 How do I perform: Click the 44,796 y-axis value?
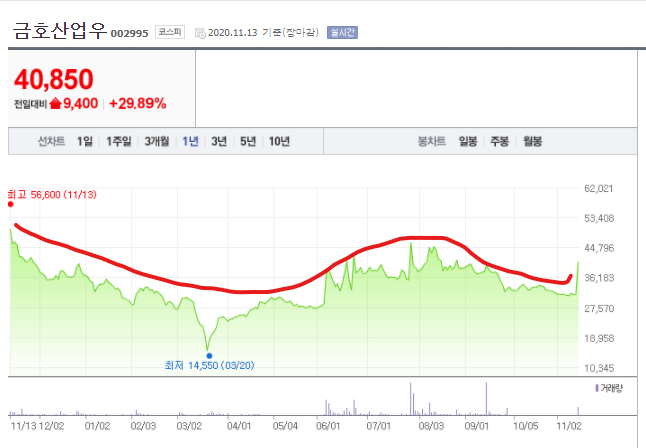point(599,248)
